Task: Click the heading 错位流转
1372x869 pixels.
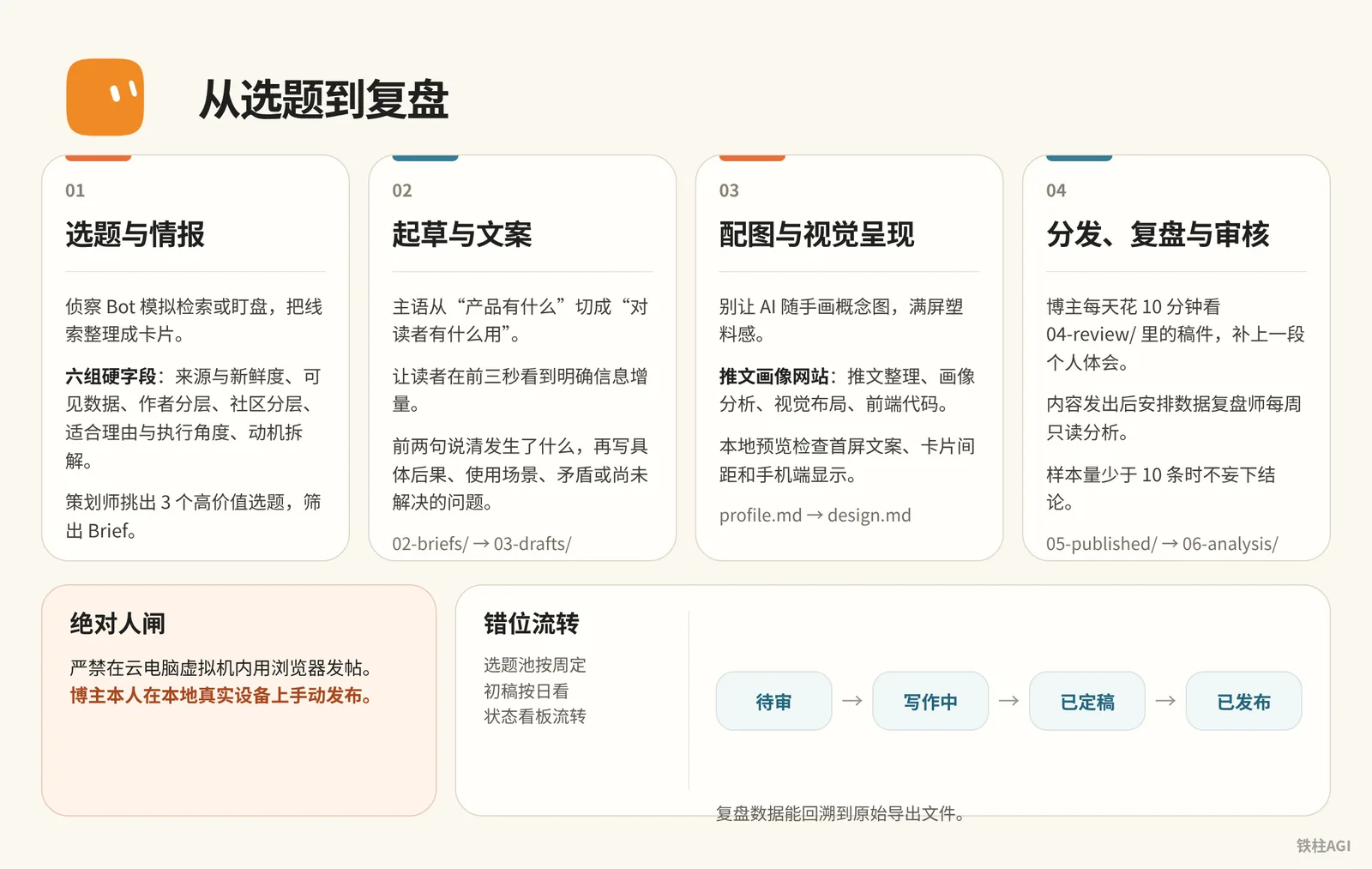Action: (532, 623)
